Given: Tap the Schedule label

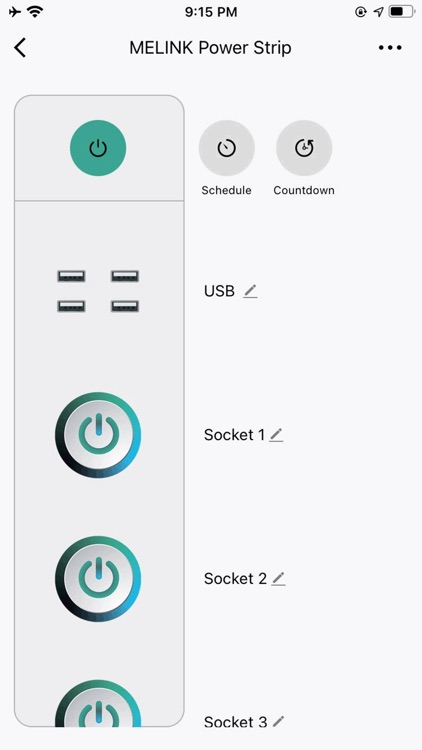Looking at the screenshot, I should [x=226, y=190].
